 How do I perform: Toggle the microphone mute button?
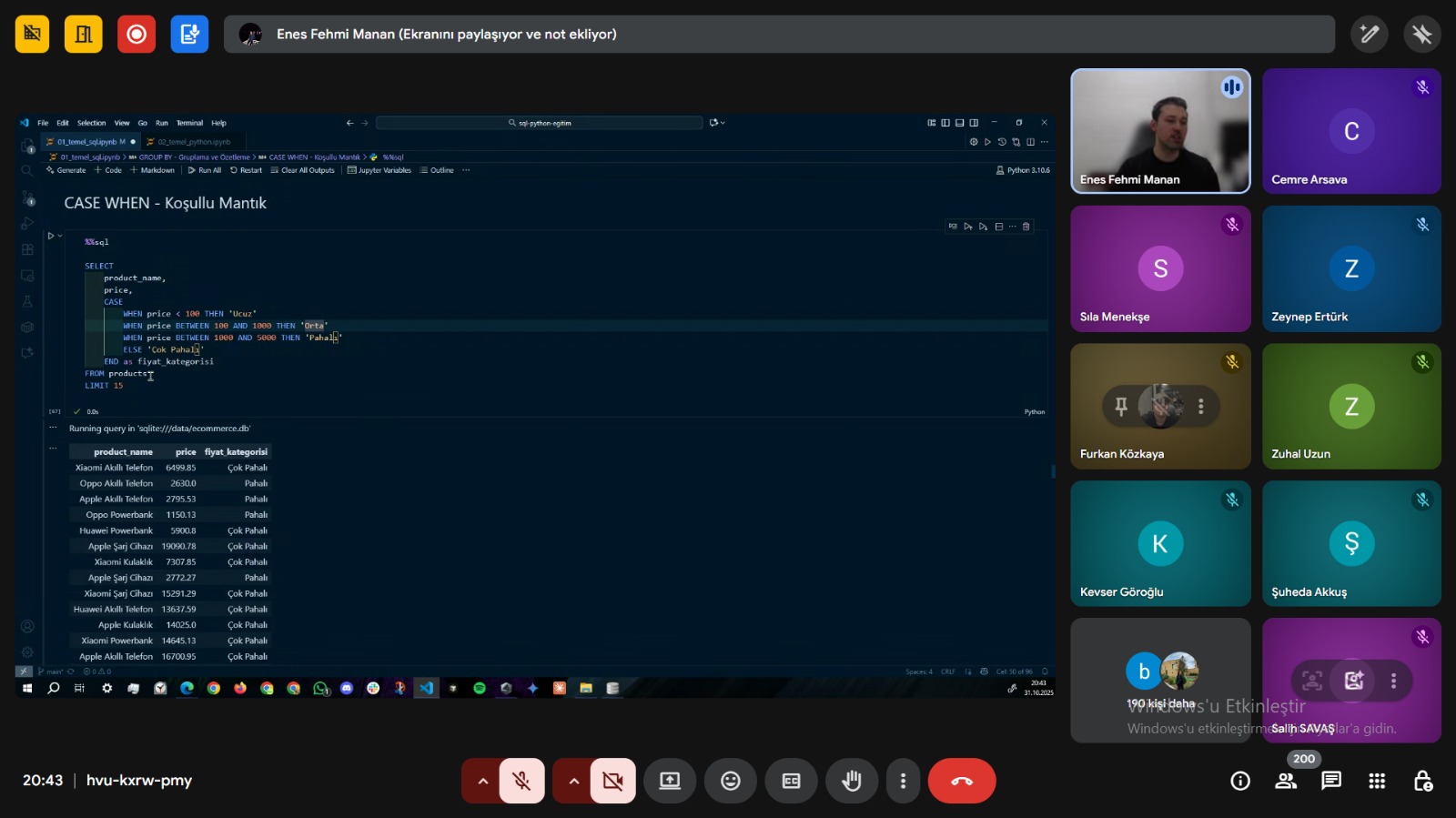pyautogui.click(x=521, y=781)
